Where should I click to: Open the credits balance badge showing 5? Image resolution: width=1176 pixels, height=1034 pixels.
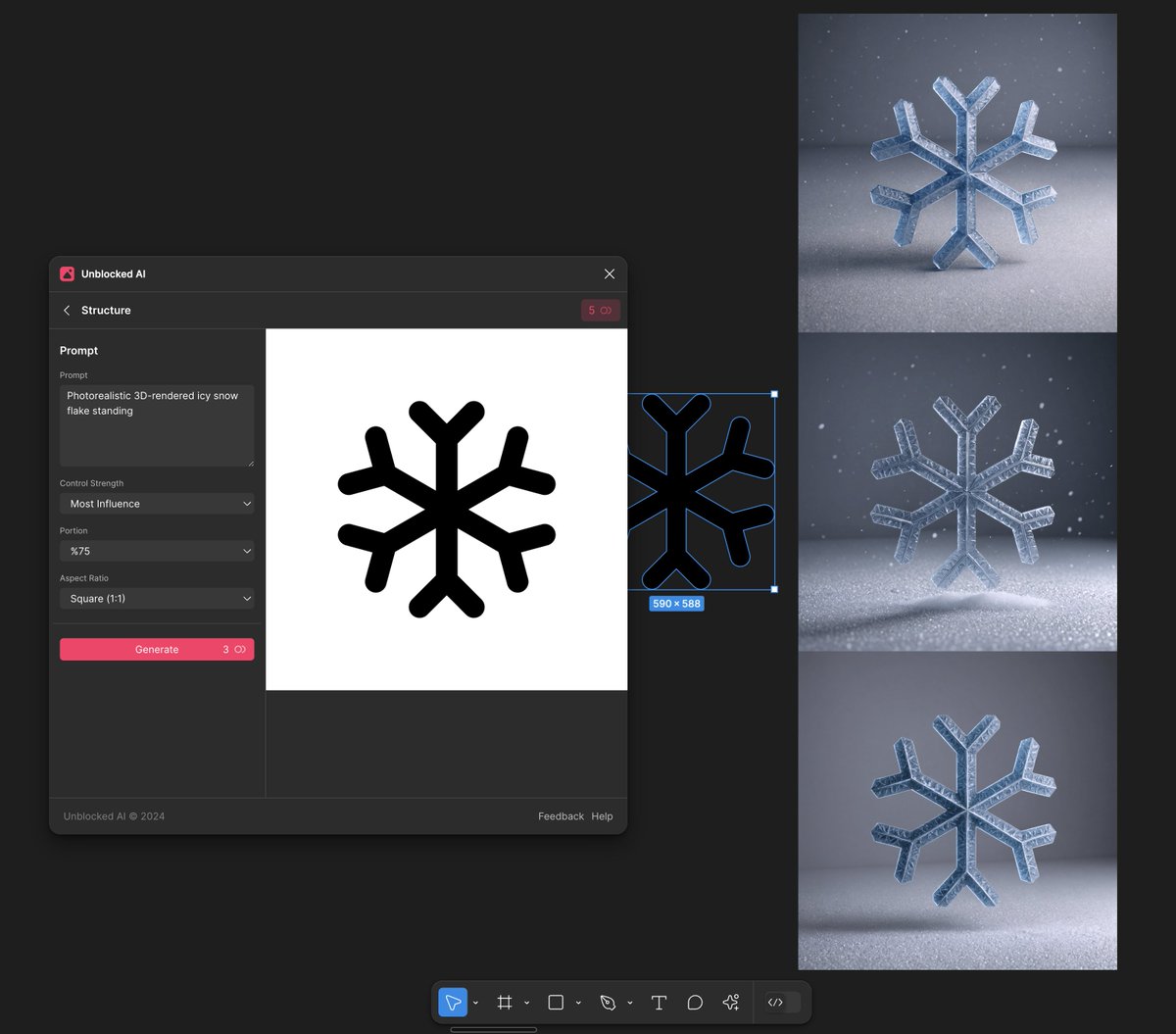click(600, 311)
